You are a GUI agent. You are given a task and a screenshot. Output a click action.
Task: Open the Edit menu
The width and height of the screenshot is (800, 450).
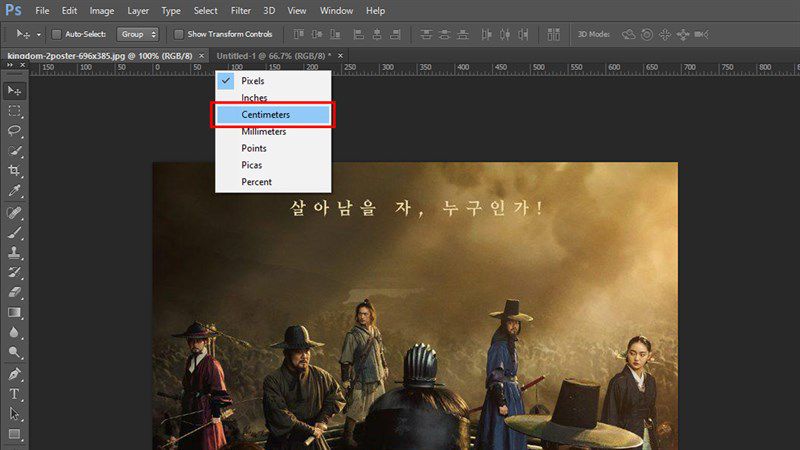[69, 10]
